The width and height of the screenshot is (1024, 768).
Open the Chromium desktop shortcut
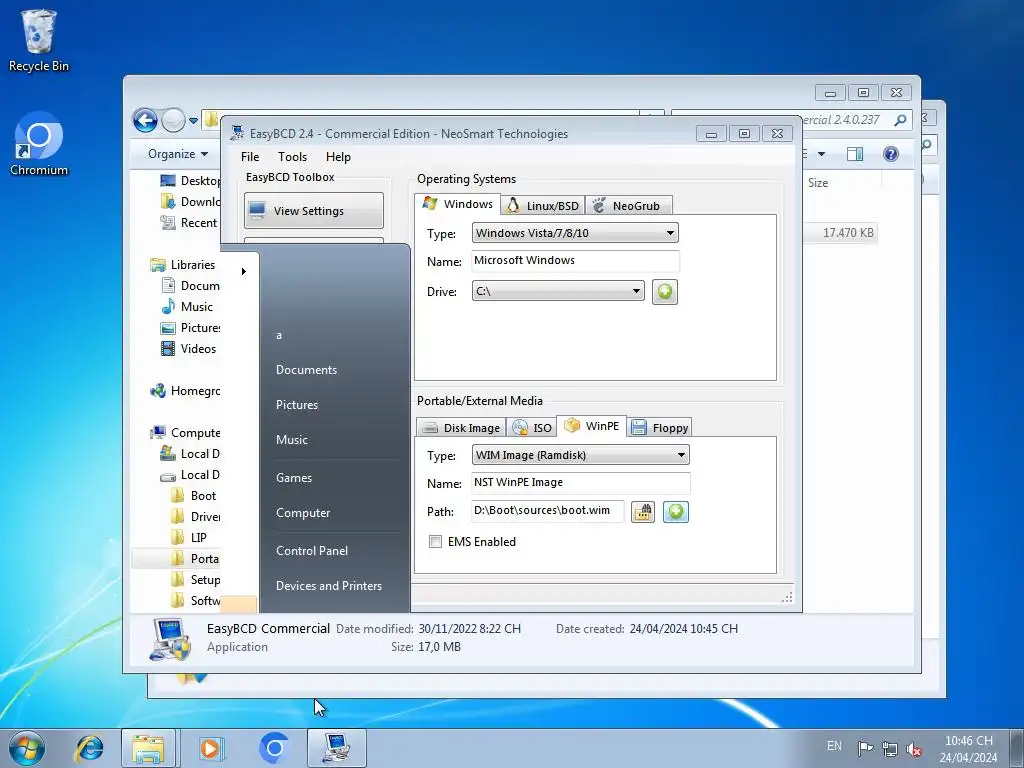pyautogui.click(x=39, y=144)
